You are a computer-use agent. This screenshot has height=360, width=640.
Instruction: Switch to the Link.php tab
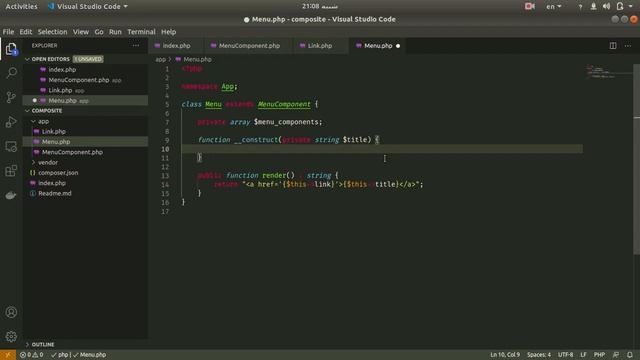point(320,46)
